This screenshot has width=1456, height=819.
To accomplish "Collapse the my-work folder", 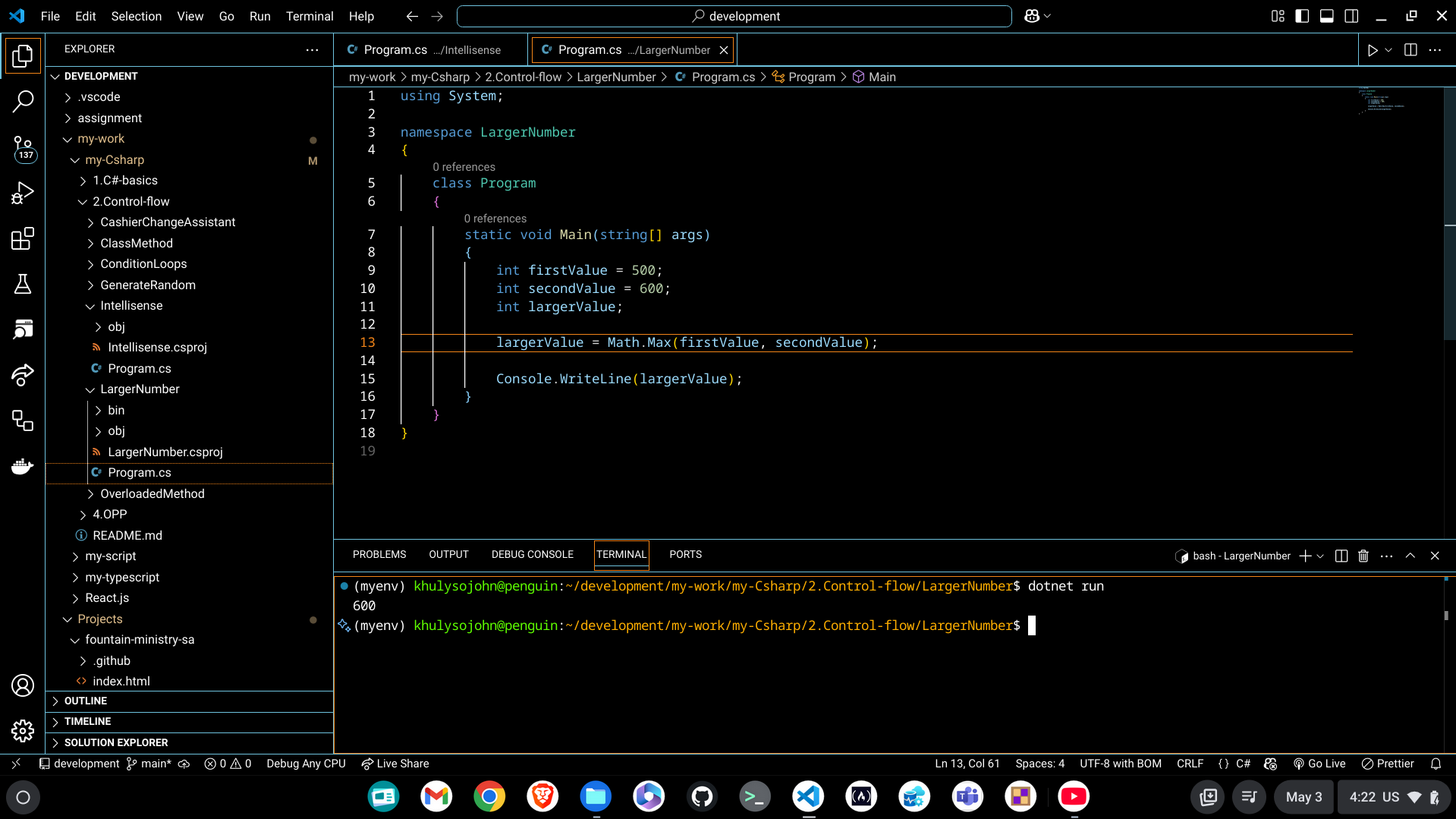I will coord(190,139).
